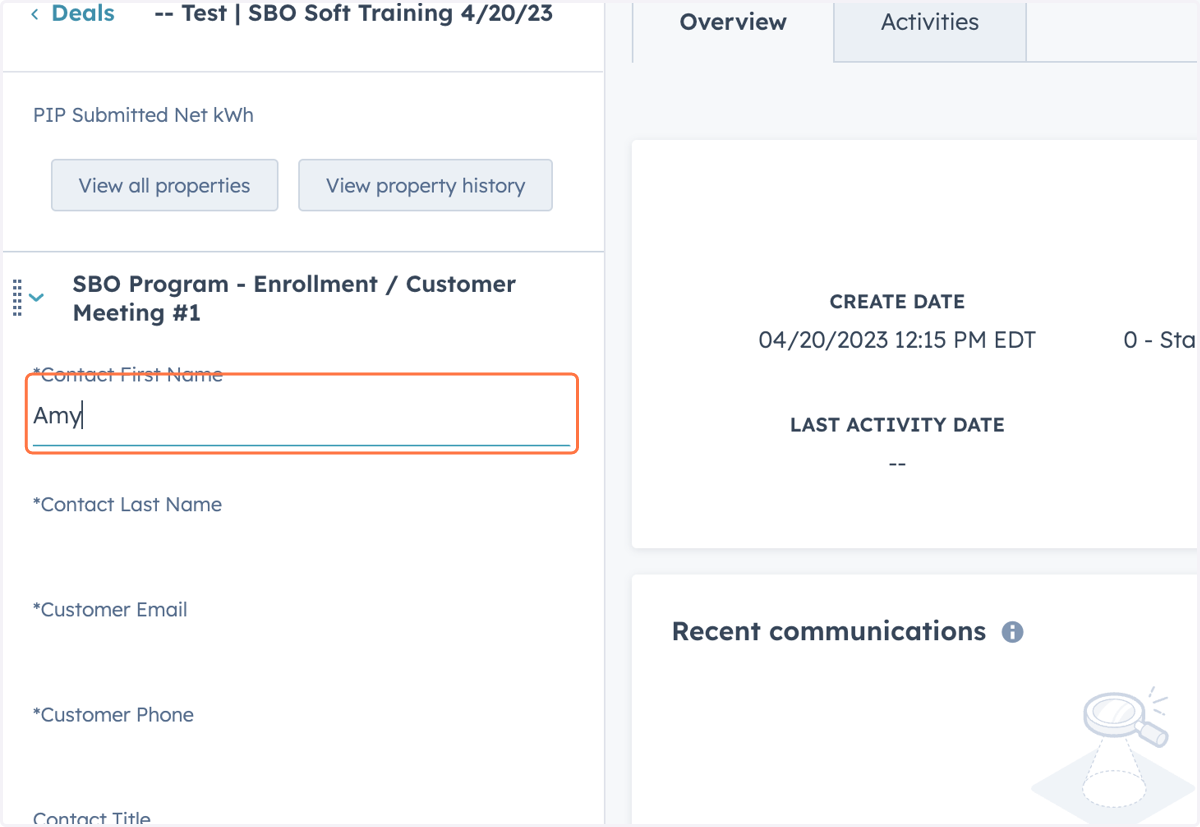Image resolution: width=1200 pixels, height=827 pixels.
Task: Click the back chevron beside Deals
Action: [x=35, y=14]
